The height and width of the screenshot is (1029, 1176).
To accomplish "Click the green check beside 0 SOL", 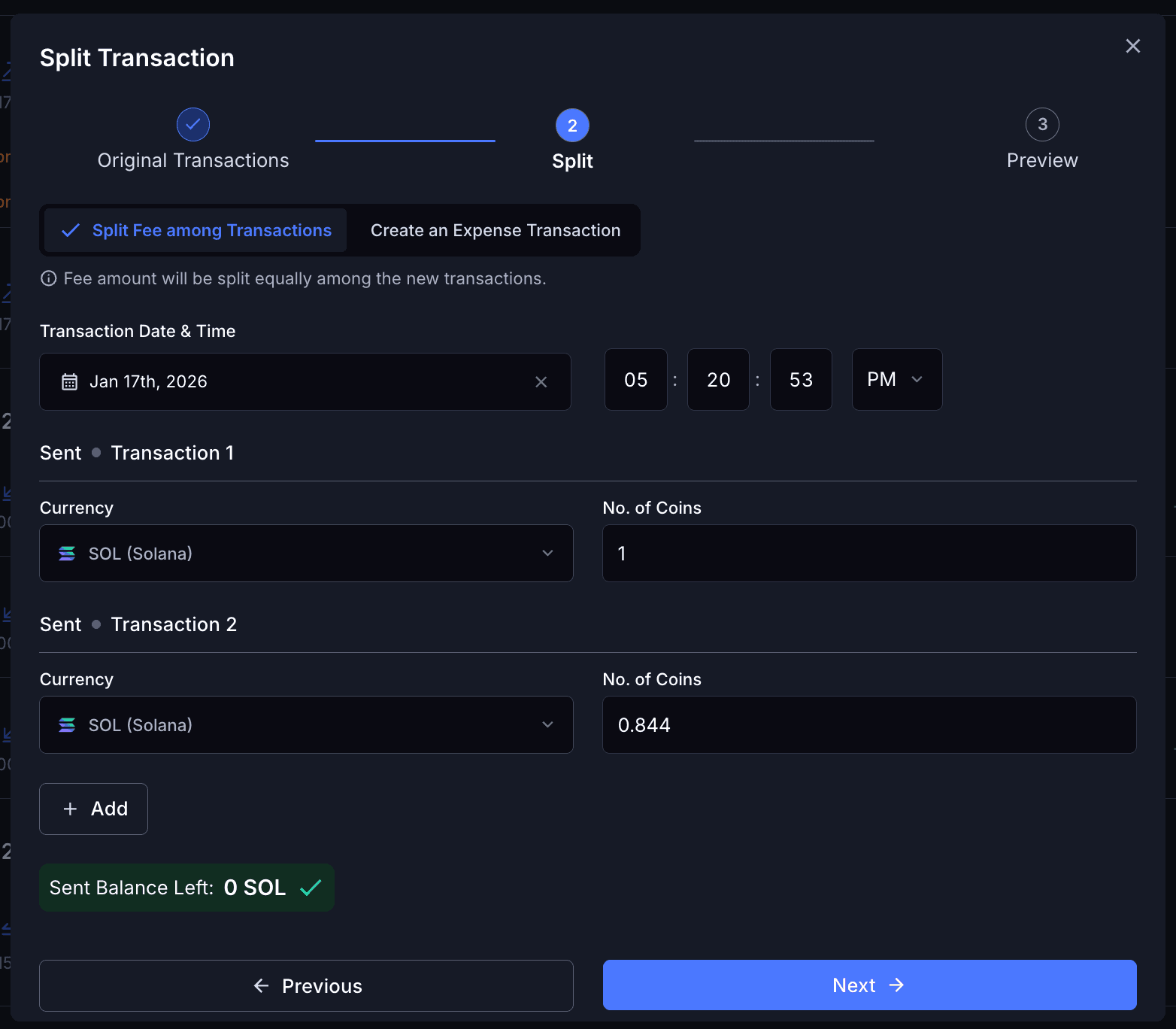I will pos(311,888).
